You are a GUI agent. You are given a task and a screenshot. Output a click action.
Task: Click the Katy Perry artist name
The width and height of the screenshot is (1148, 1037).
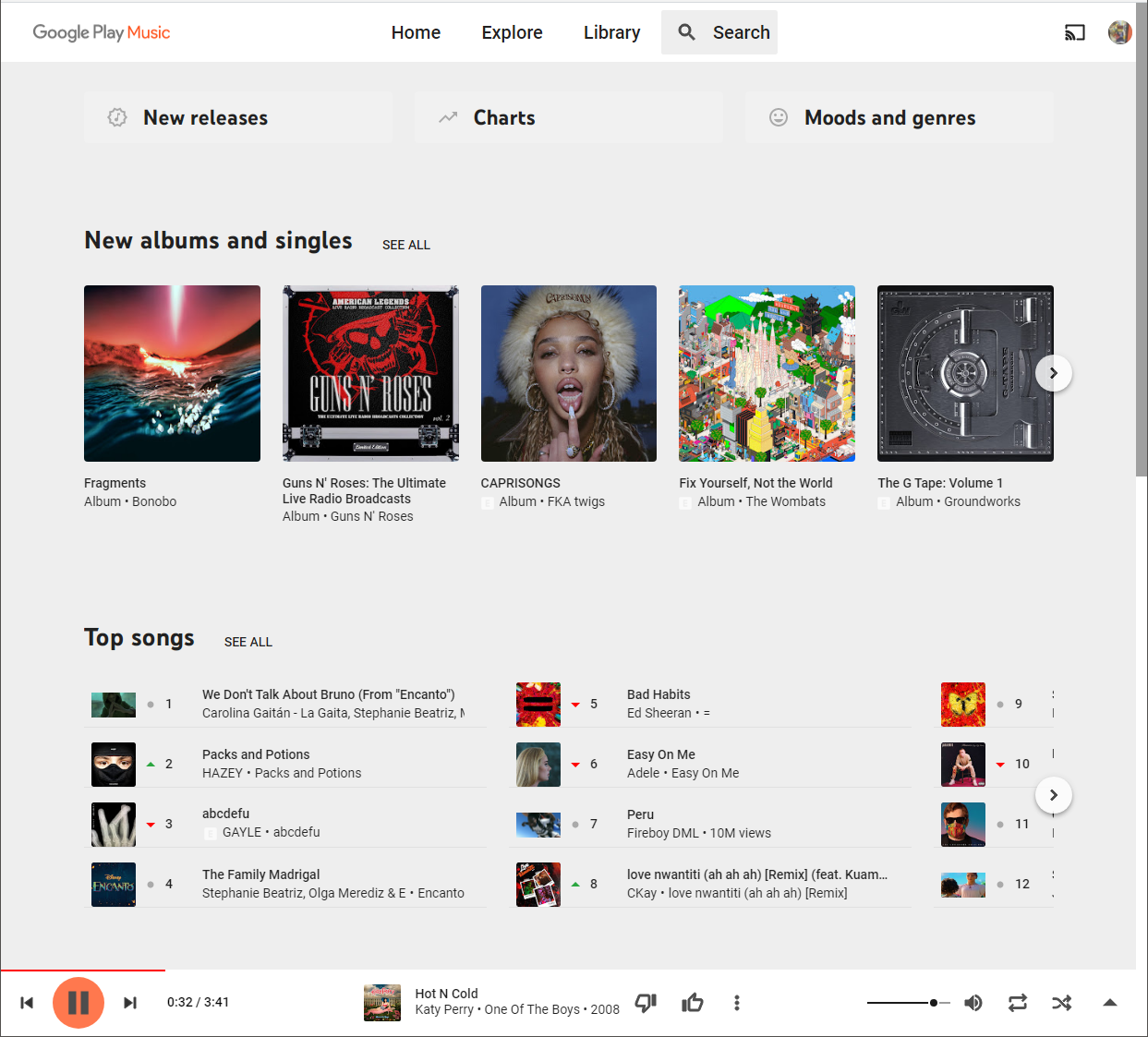tap(444, 1009)
